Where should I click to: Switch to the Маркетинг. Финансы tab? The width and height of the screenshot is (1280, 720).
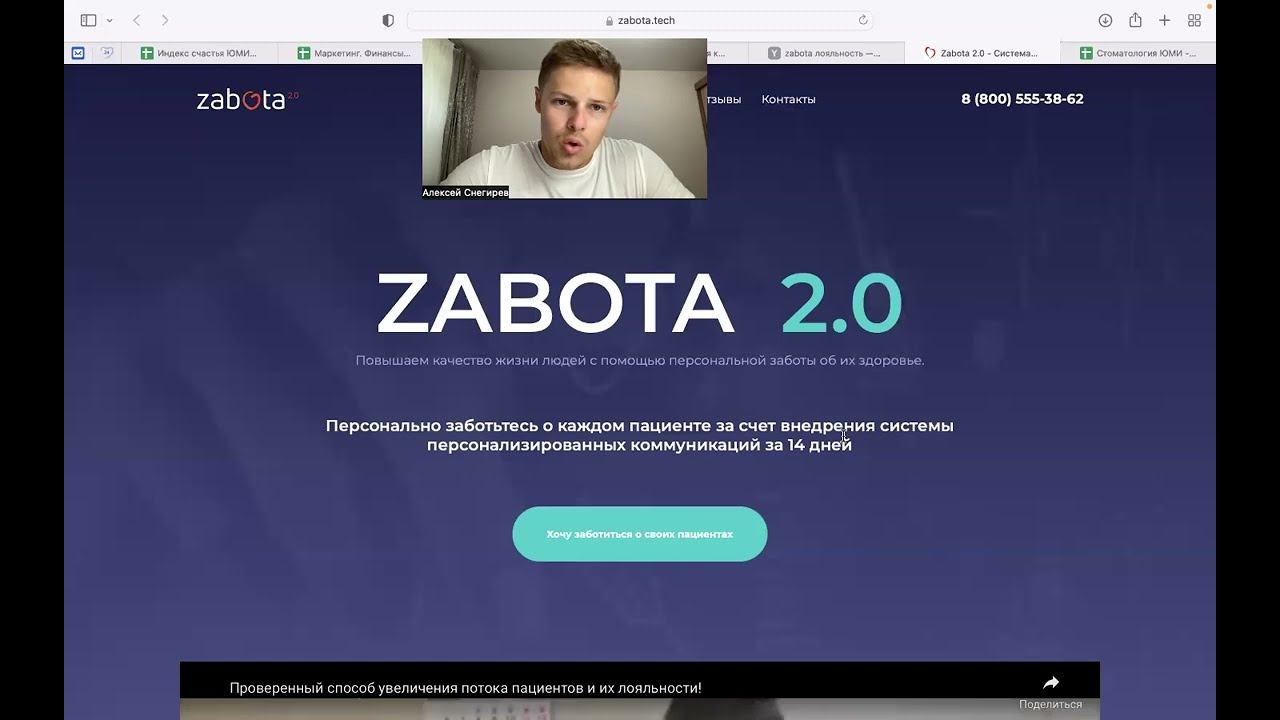(x=348, y=53)
